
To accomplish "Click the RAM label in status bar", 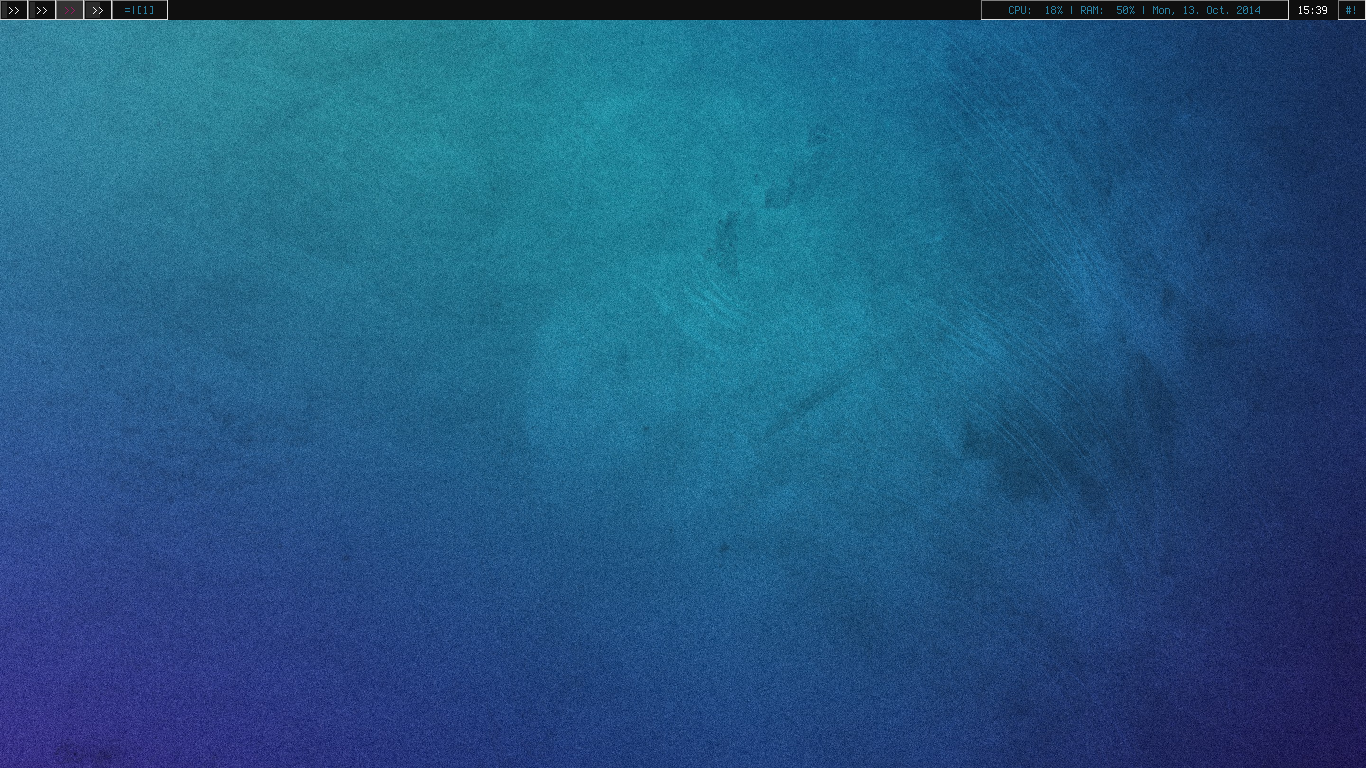I will [1091, 10].
